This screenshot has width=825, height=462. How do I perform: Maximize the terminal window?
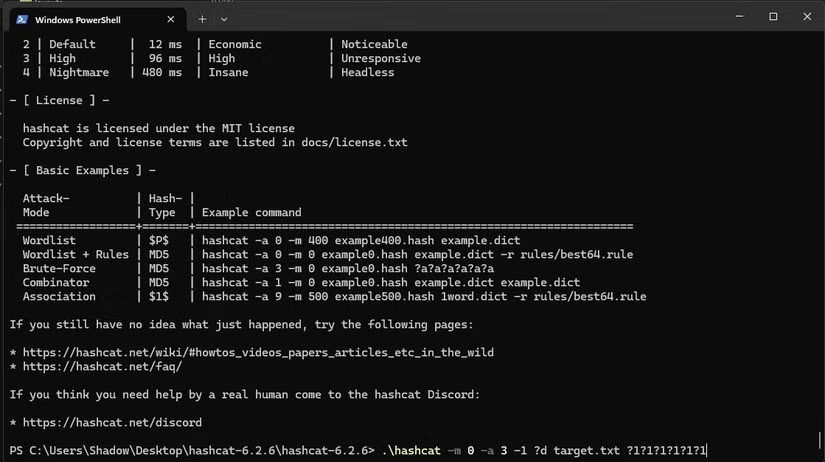pyautogui.click(x=773, y=17)
